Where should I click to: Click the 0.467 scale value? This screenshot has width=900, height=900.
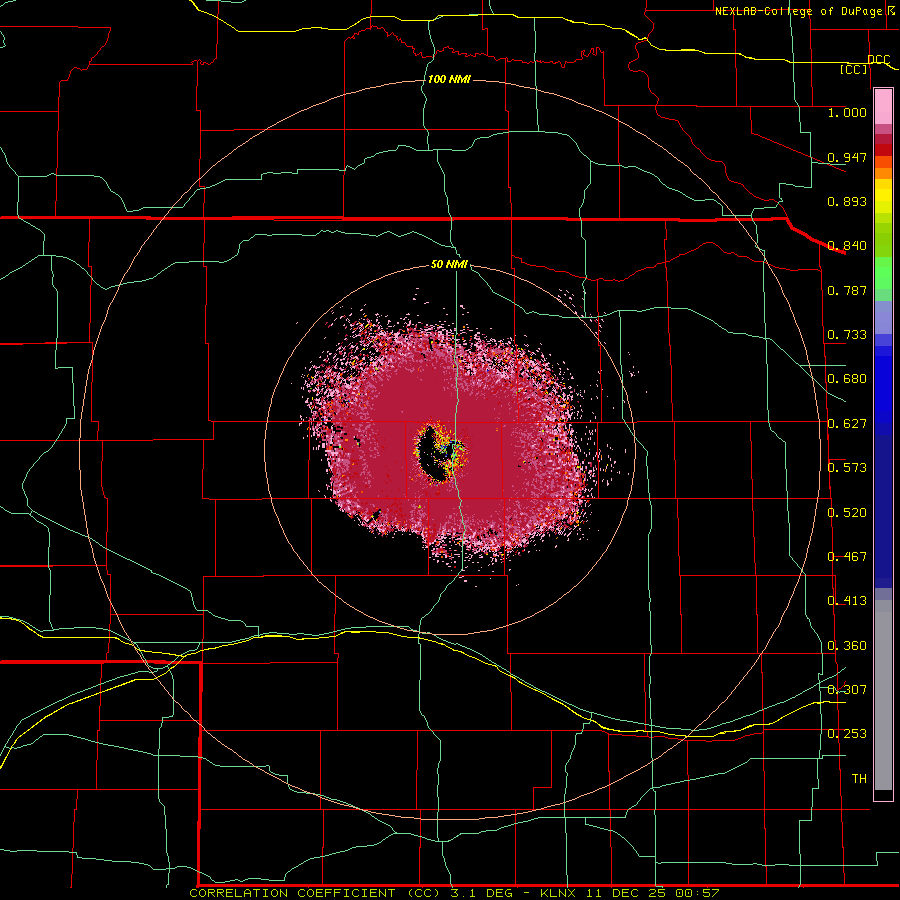[847, 557]
